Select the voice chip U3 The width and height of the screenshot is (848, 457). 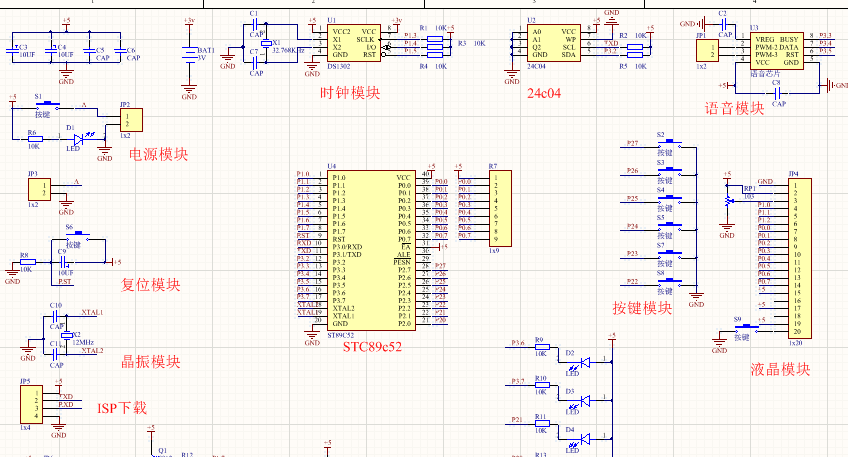(776, 50)
